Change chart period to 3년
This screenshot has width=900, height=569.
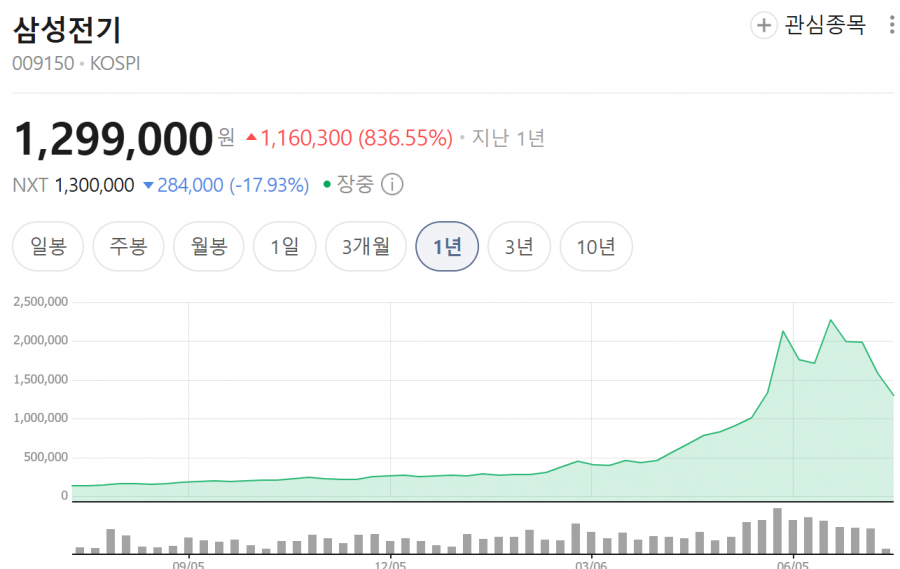pos(519,246)
